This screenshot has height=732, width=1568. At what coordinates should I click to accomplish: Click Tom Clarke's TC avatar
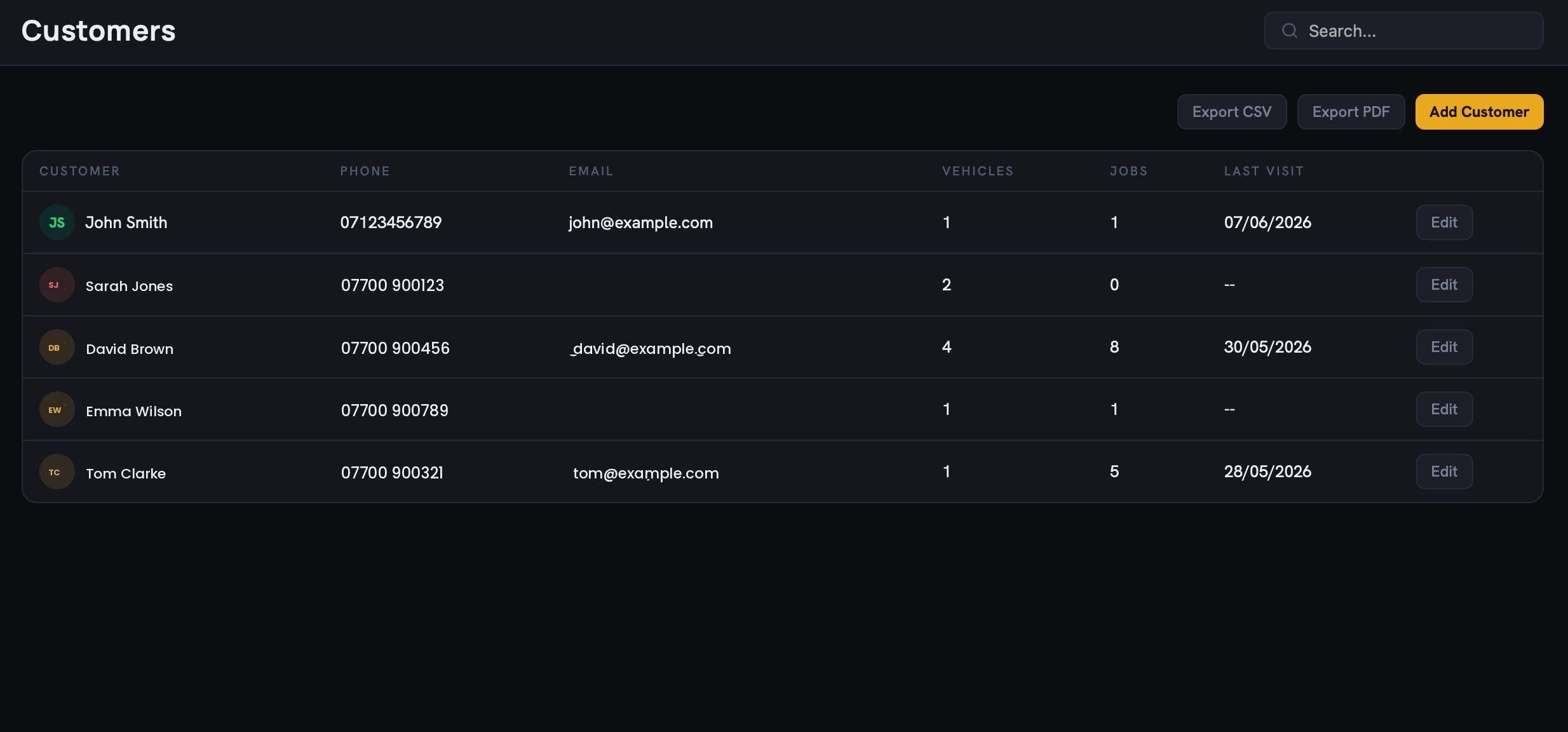click(x=57, y=471)
